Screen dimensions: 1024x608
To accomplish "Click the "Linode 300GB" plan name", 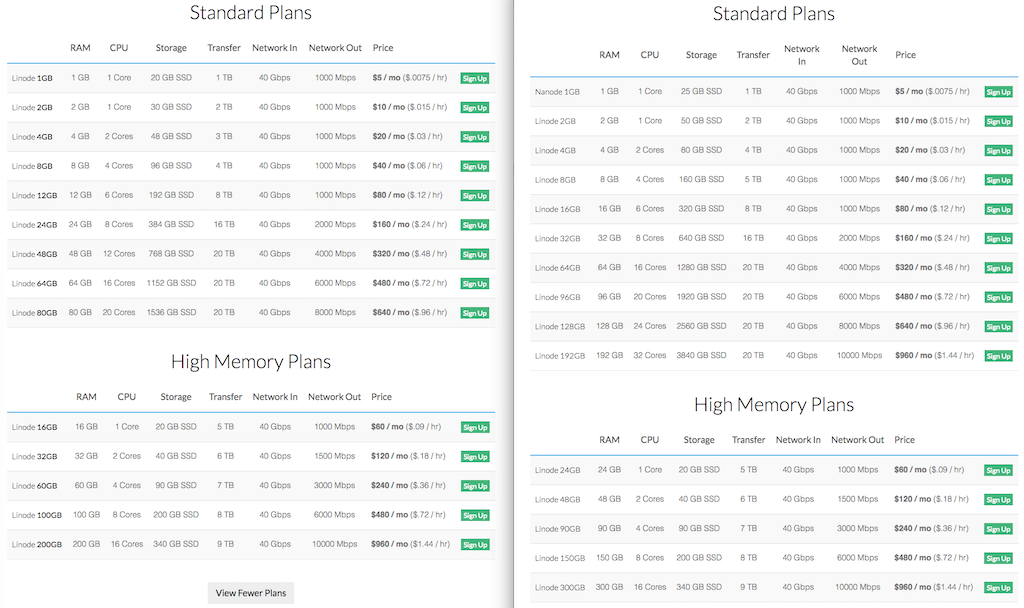I will coord(560,588).
